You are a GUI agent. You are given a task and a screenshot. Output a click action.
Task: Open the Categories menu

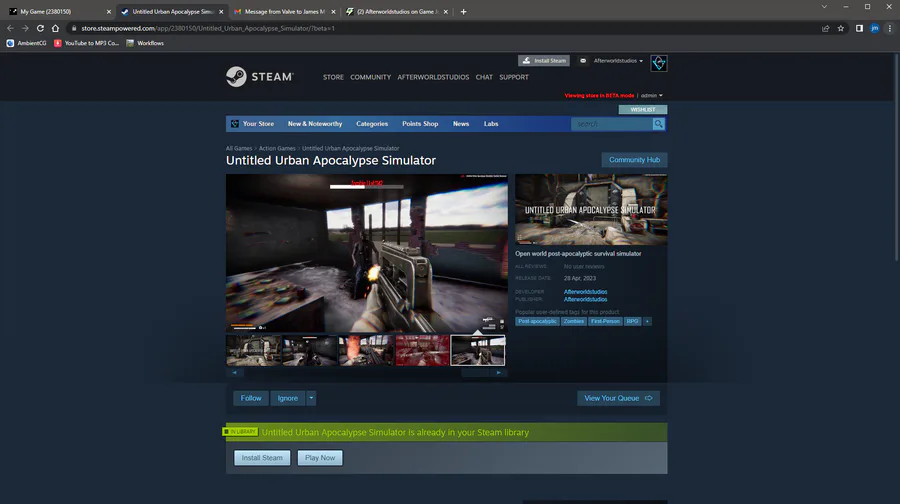(x=372, y=124)
